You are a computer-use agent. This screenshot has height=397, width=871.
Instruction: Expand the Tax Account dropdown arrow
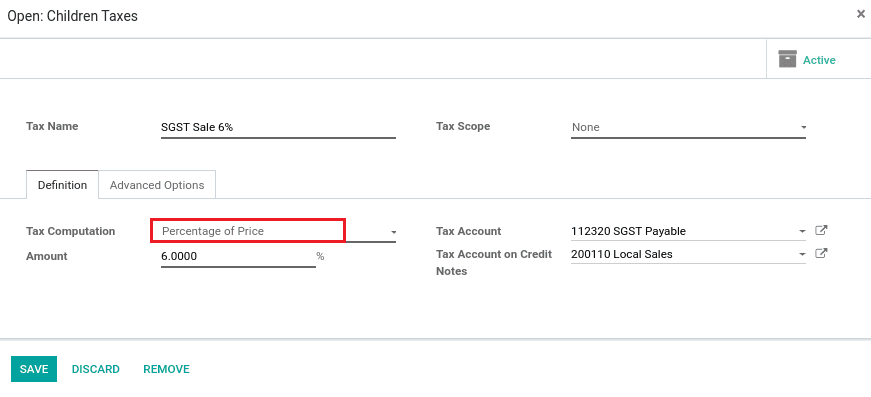(x=802, y=232)
